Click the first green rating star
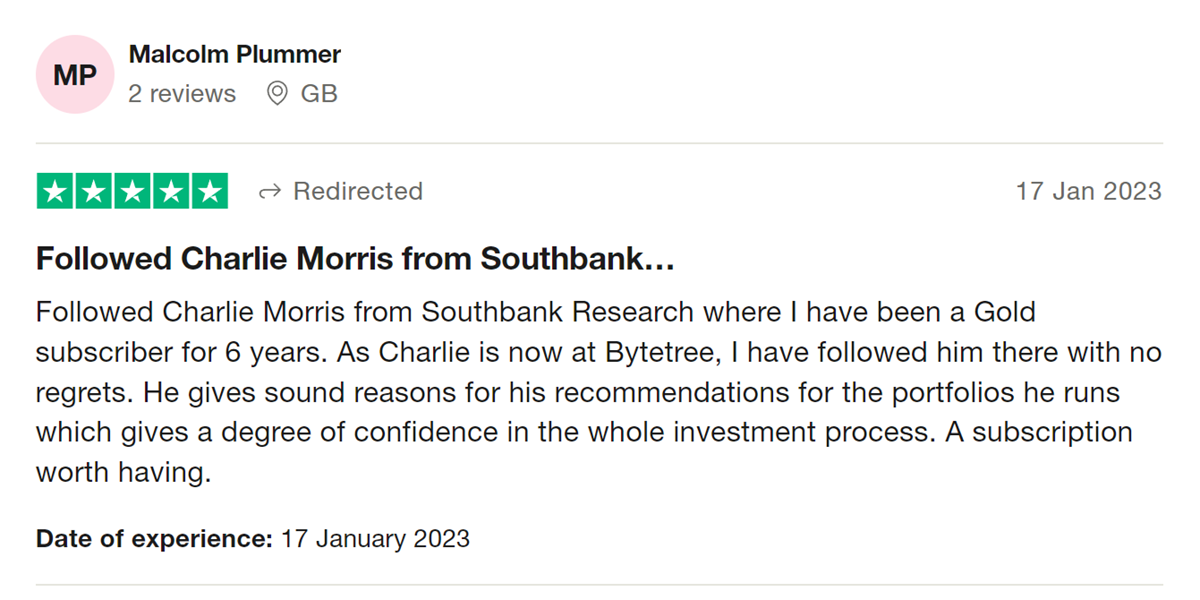The image size is (1200, 600). pos(56,191)
